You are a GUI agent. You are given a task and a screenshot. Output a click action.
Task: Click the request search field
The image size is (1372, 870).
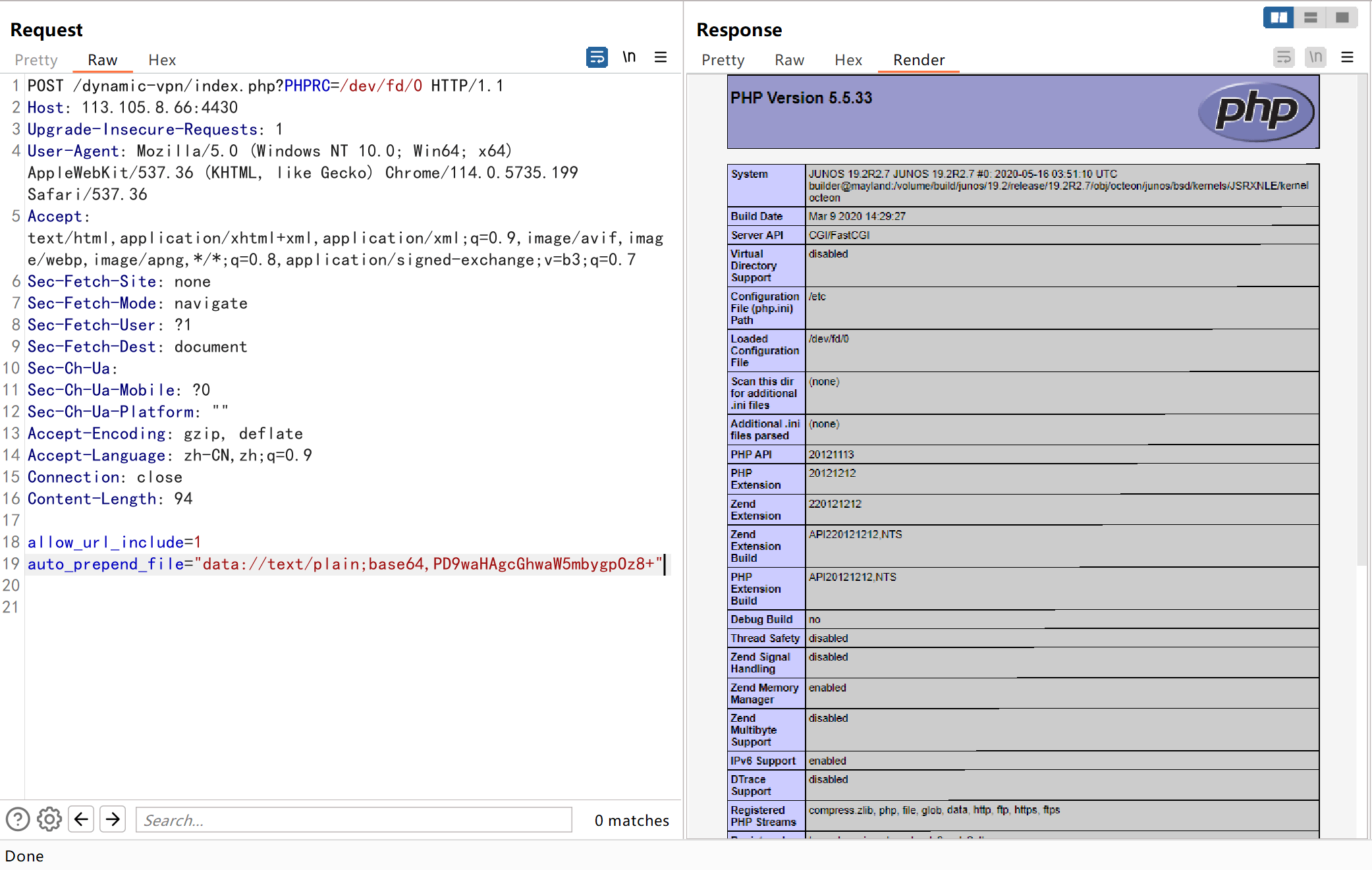(354, 820)
